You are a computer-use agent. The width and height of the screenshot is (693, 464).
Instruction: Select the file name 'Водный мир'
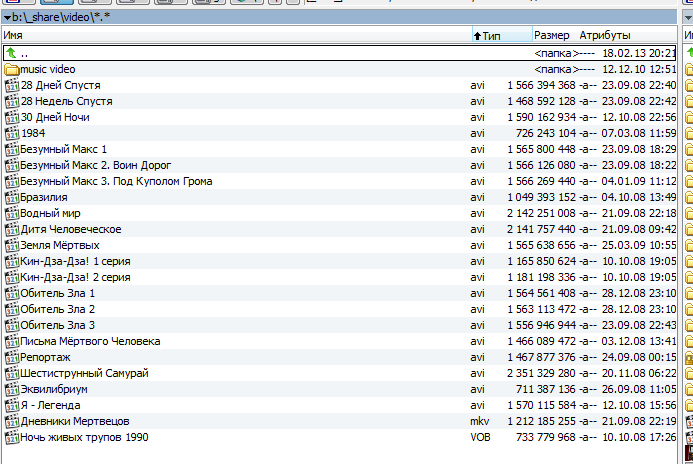[50, 213]
